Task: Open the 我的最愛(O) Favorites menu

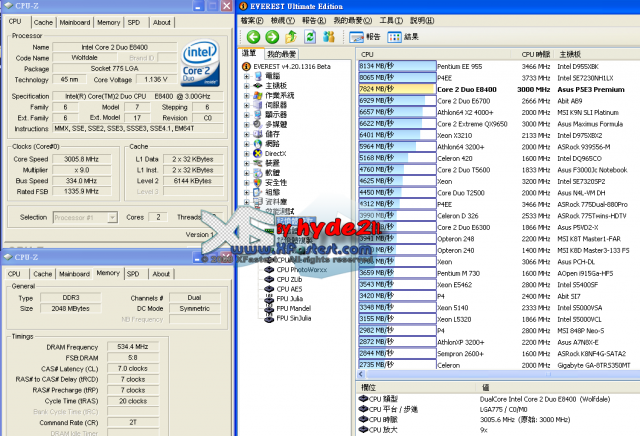Action: [x=353, y=20]
